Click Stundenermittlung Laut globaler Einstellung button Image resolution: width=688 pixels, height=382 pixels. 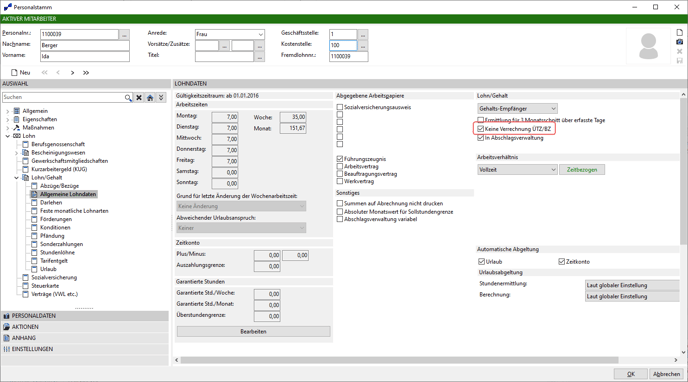point(632,286)
